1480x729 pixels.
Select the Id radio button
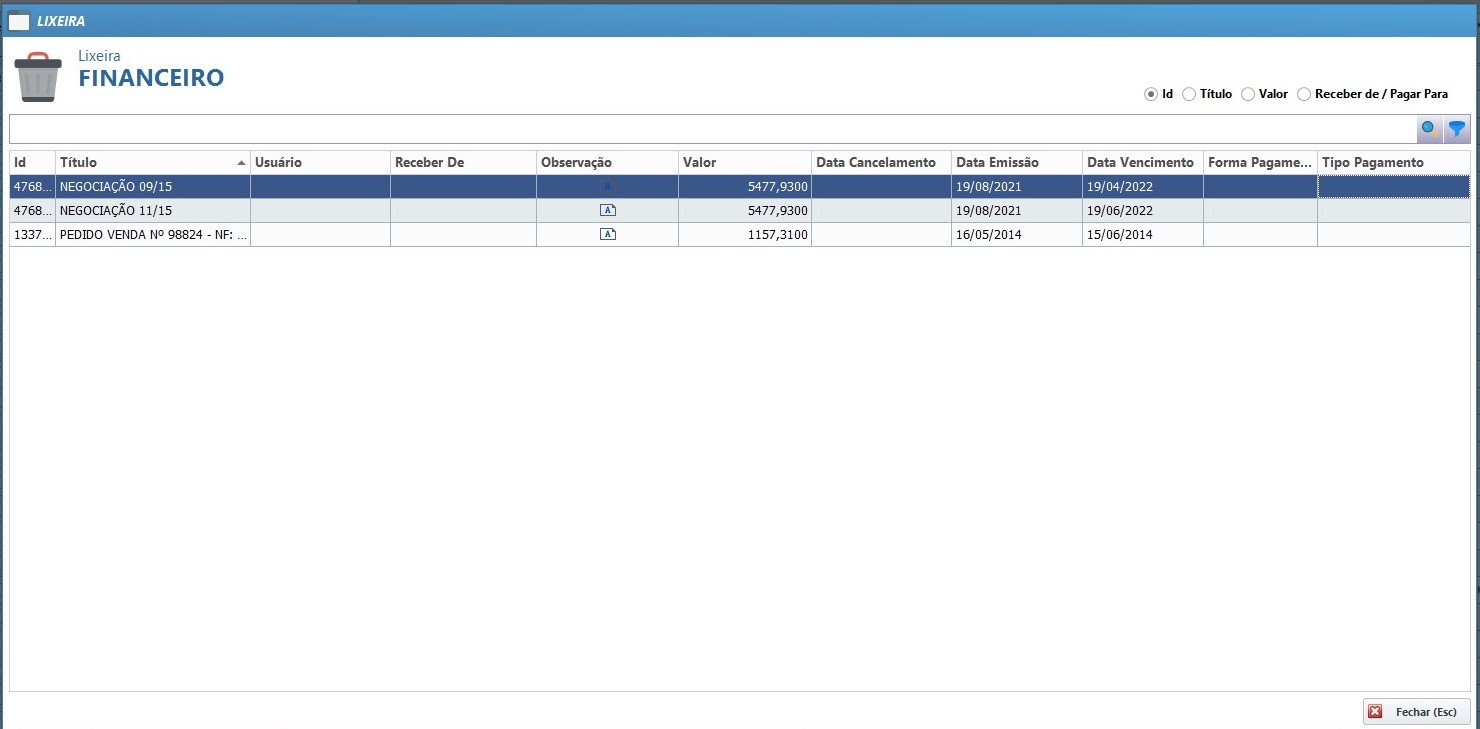(x=1150, y=94)
